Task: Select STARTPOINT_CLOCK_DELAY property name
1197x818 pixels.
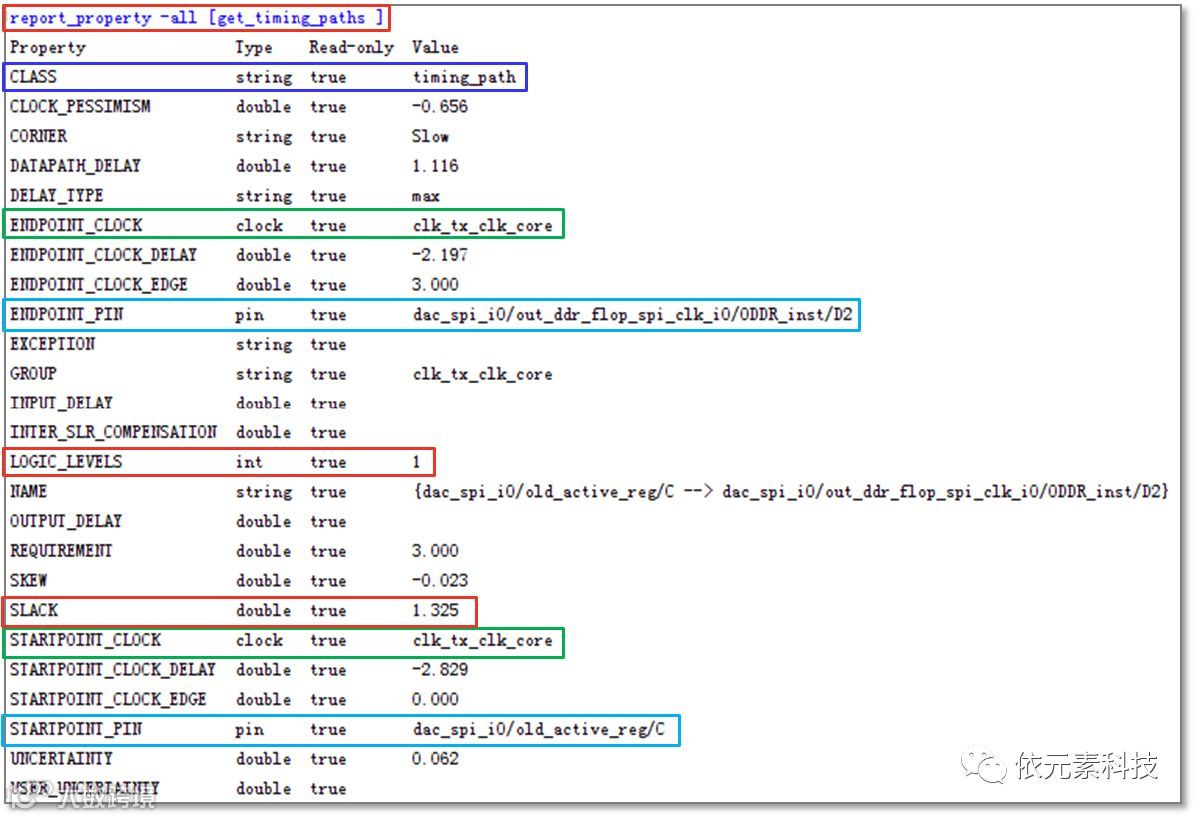Action: (112, 669)
